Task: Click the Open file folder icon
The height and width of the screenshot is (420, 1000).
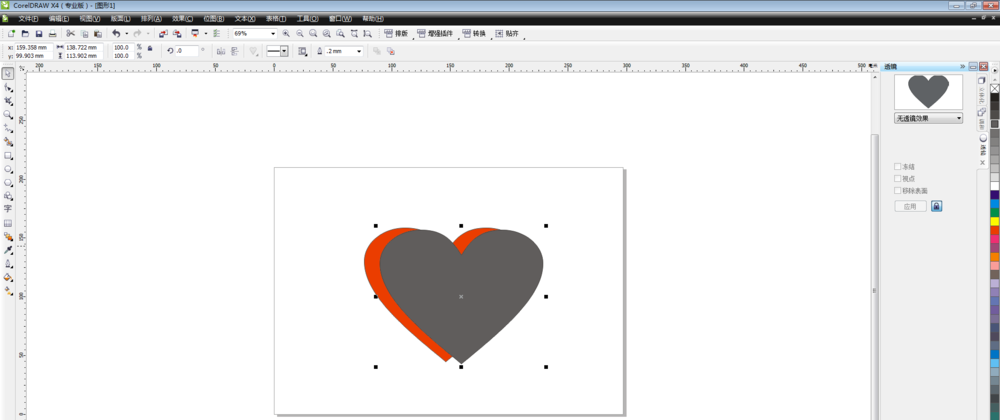Action: coord(26,33)
